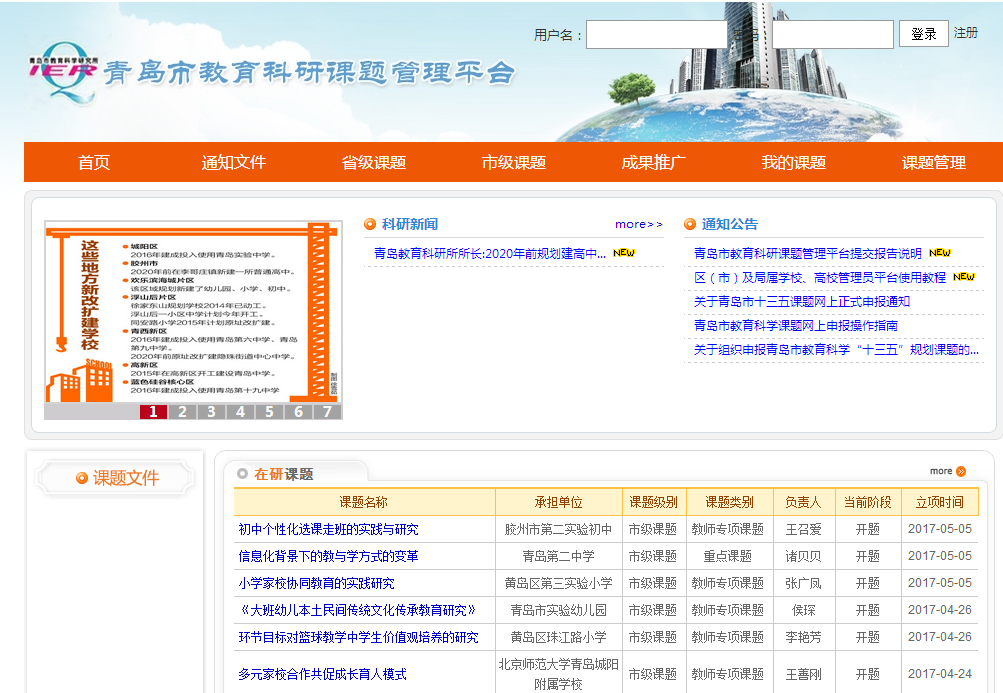
Task: Click the date 2017-04-24
Action: pyautogui.click(x=940, y=674)
